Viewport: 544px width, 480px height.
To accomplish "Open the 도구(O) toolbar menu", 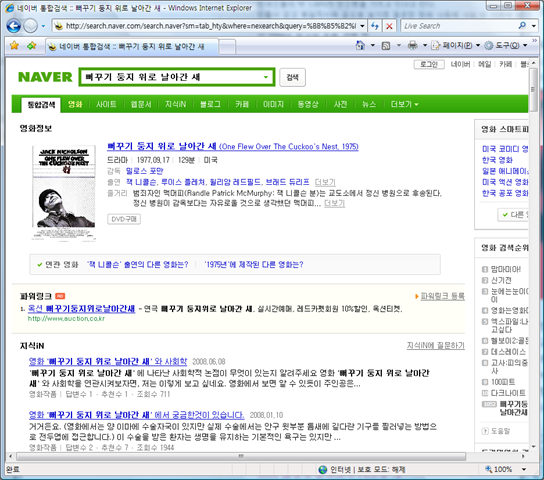I will 505,45.
